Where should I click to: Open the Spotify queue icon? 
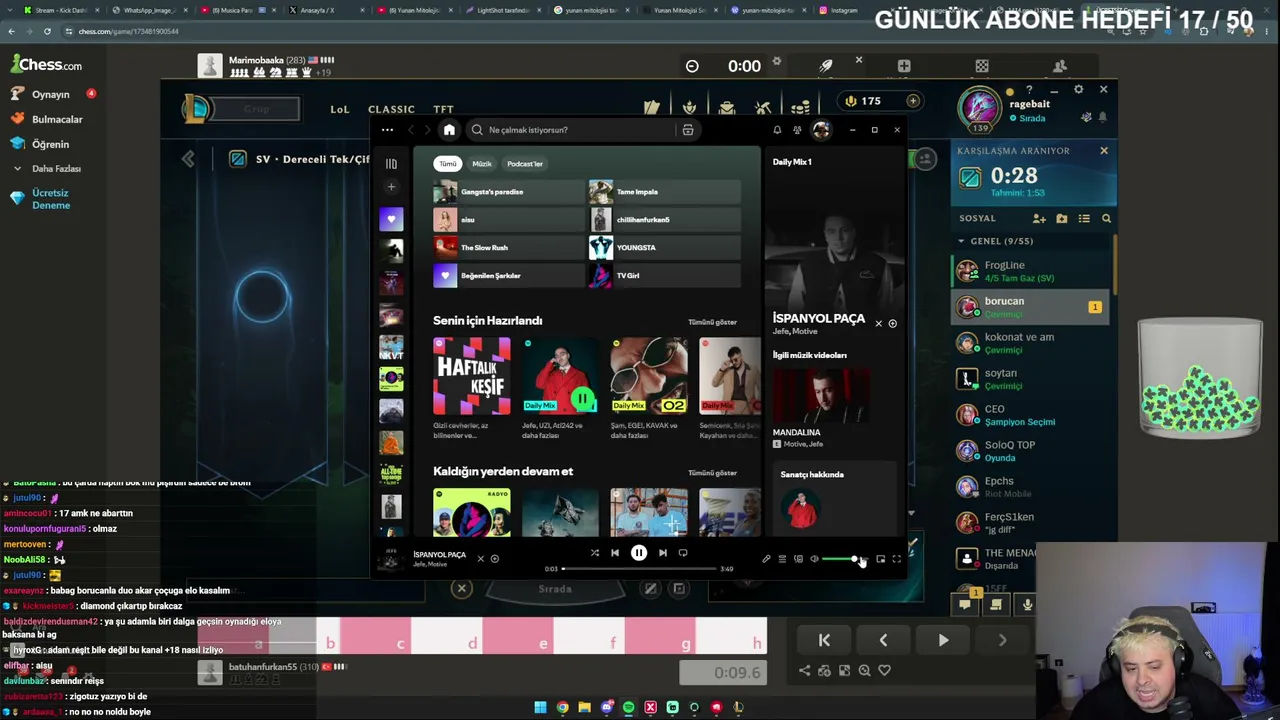(782, 559)
